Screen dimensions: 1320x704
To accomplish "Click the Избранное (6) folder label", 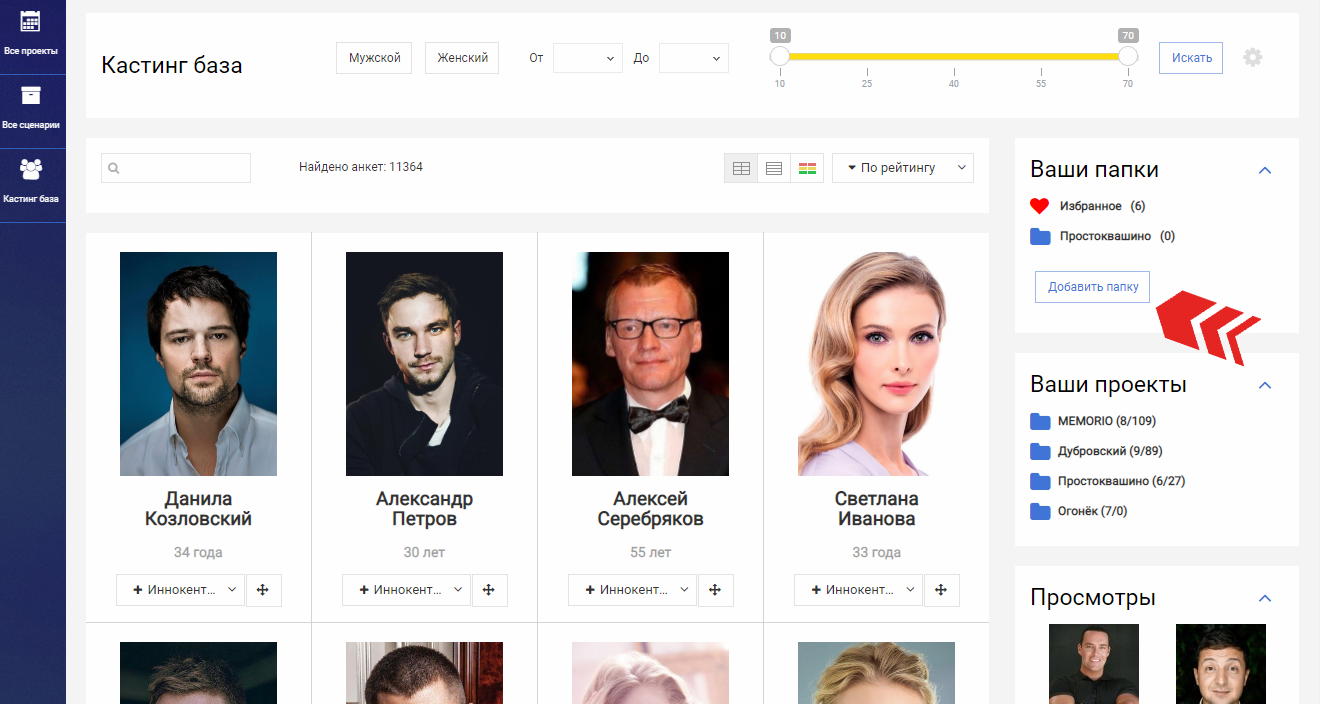I will pyautogui.click(x=1102, y=206).
